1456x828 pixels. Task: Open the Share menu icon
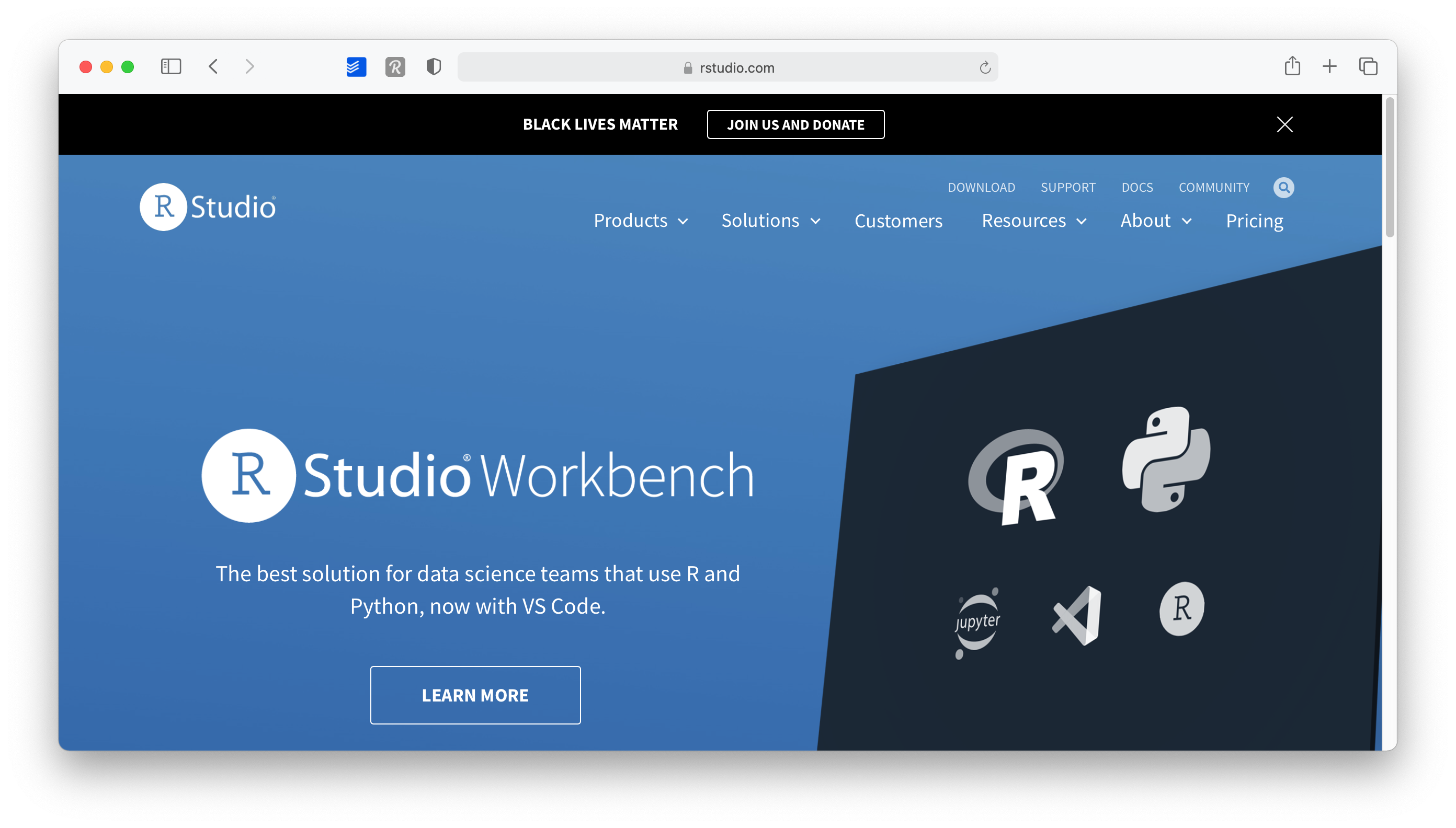click(x=1292, y=66)
